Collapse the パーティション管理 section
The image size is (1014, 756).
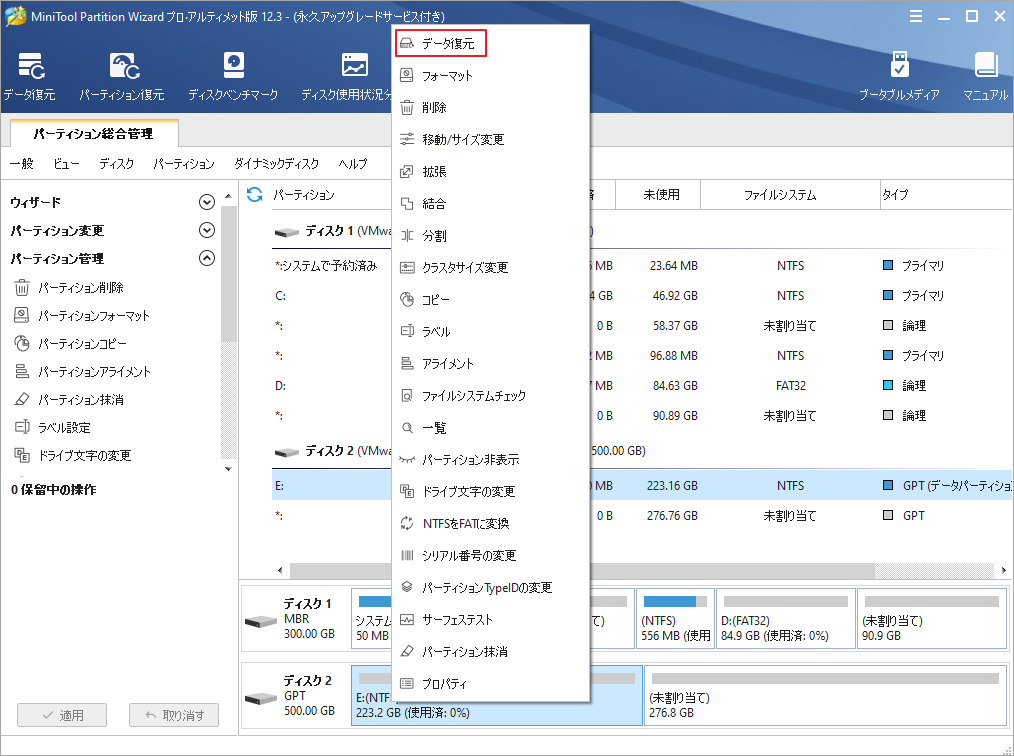[207, 258]
